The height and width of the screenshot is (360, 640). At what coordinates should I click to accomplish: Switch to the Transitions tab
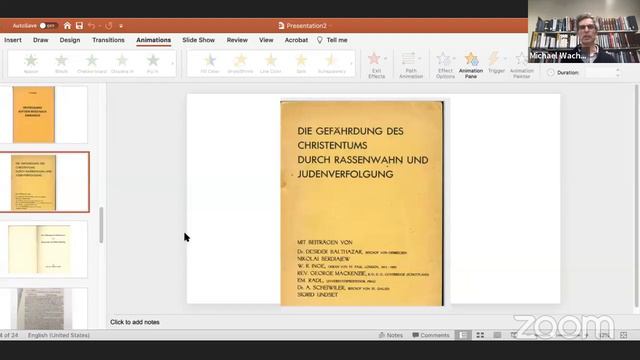tap(108, 40)
